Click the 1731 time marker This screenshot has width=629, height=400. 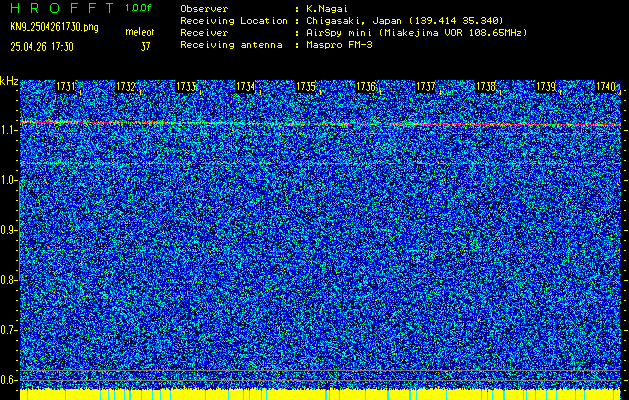click(x=65, y=87)
